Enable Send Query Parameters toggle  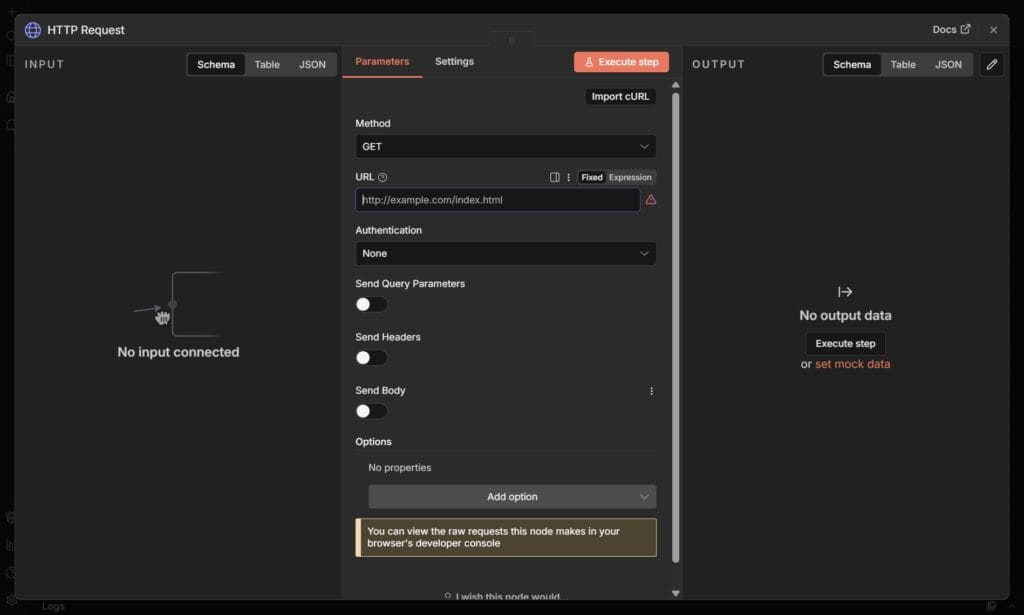370,304
